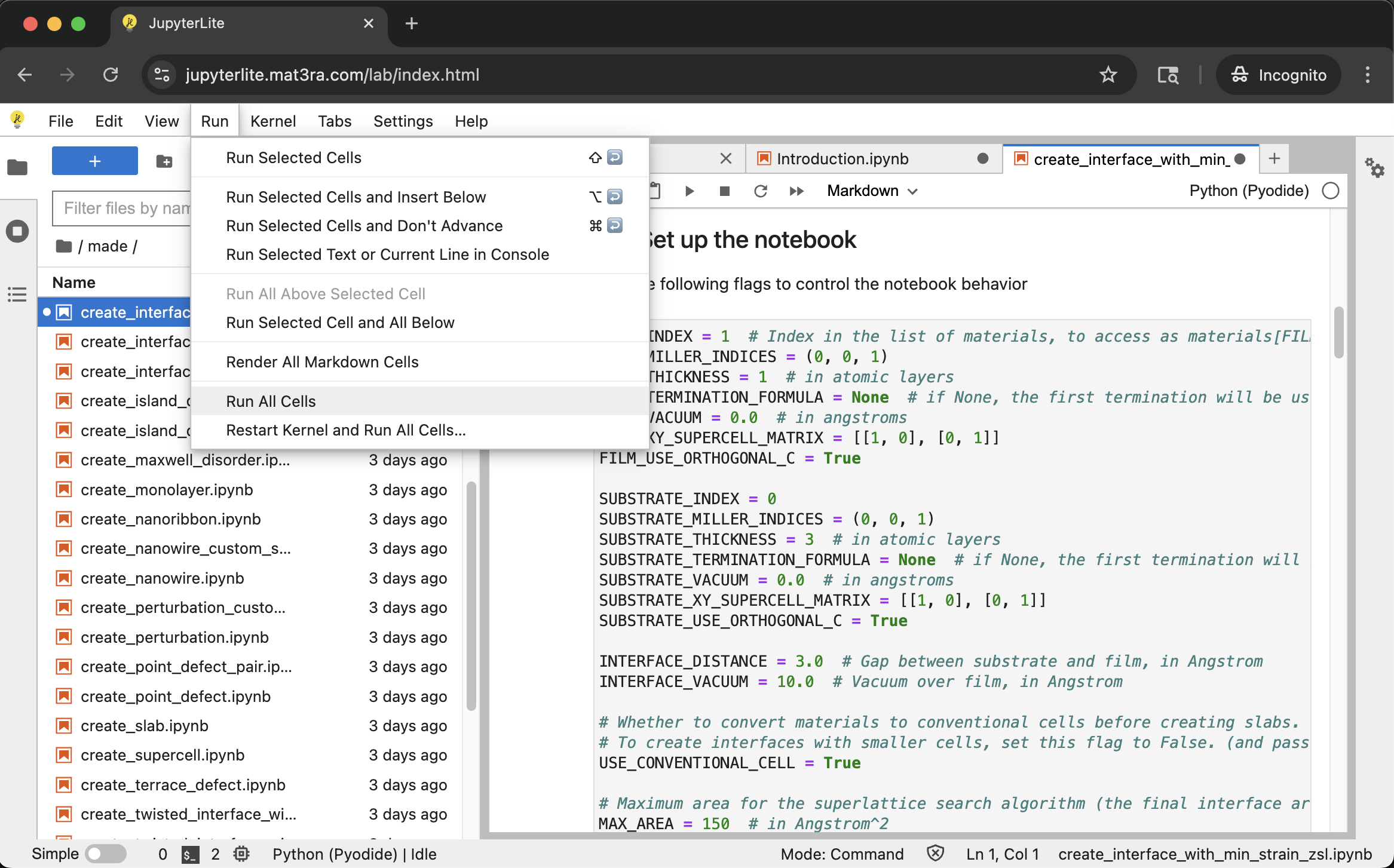Switch to the Introduction.ipynb tab

point(842,159)
